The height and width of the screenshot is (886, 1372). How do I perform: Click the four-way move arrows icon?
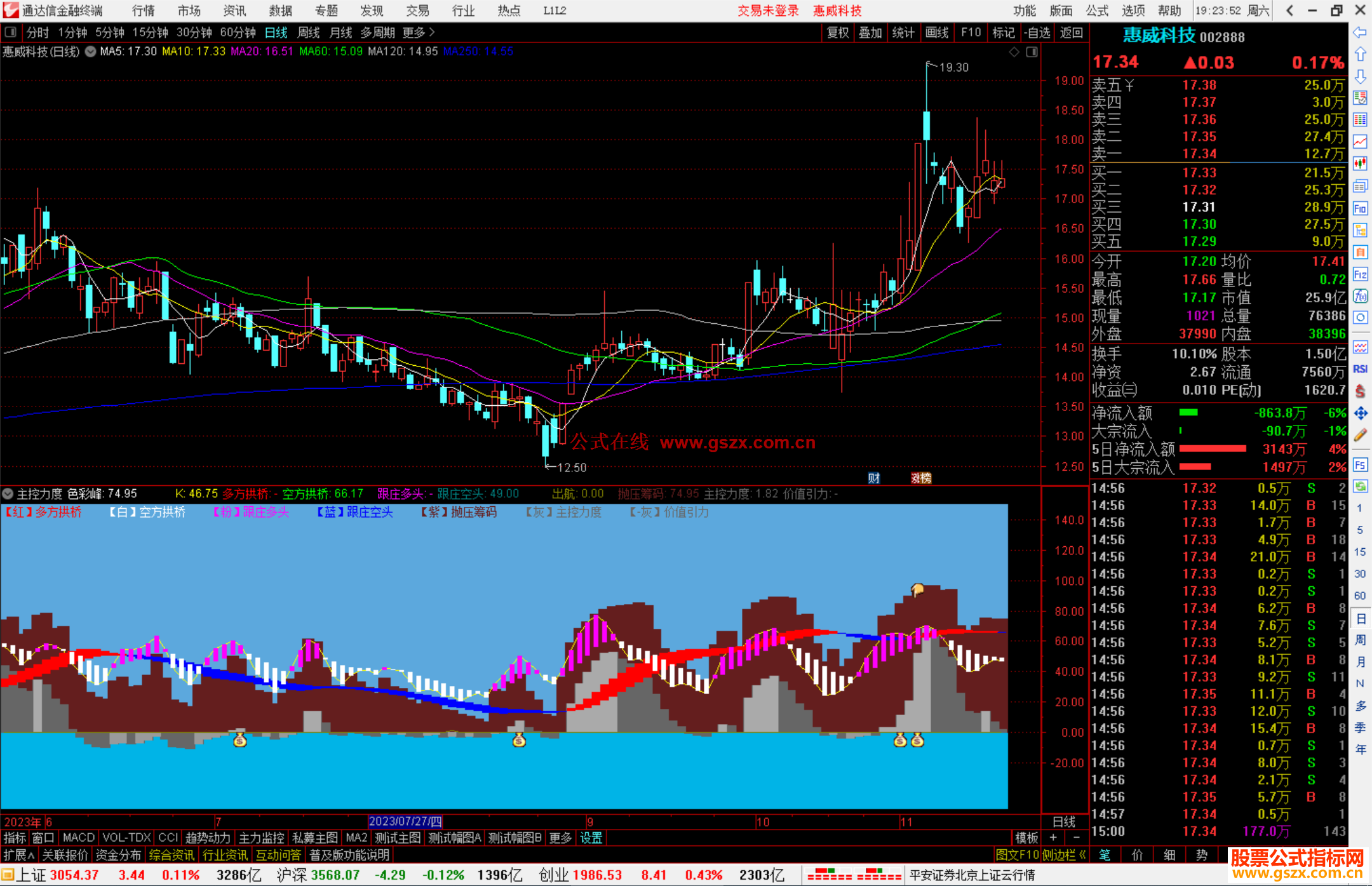1360,413
